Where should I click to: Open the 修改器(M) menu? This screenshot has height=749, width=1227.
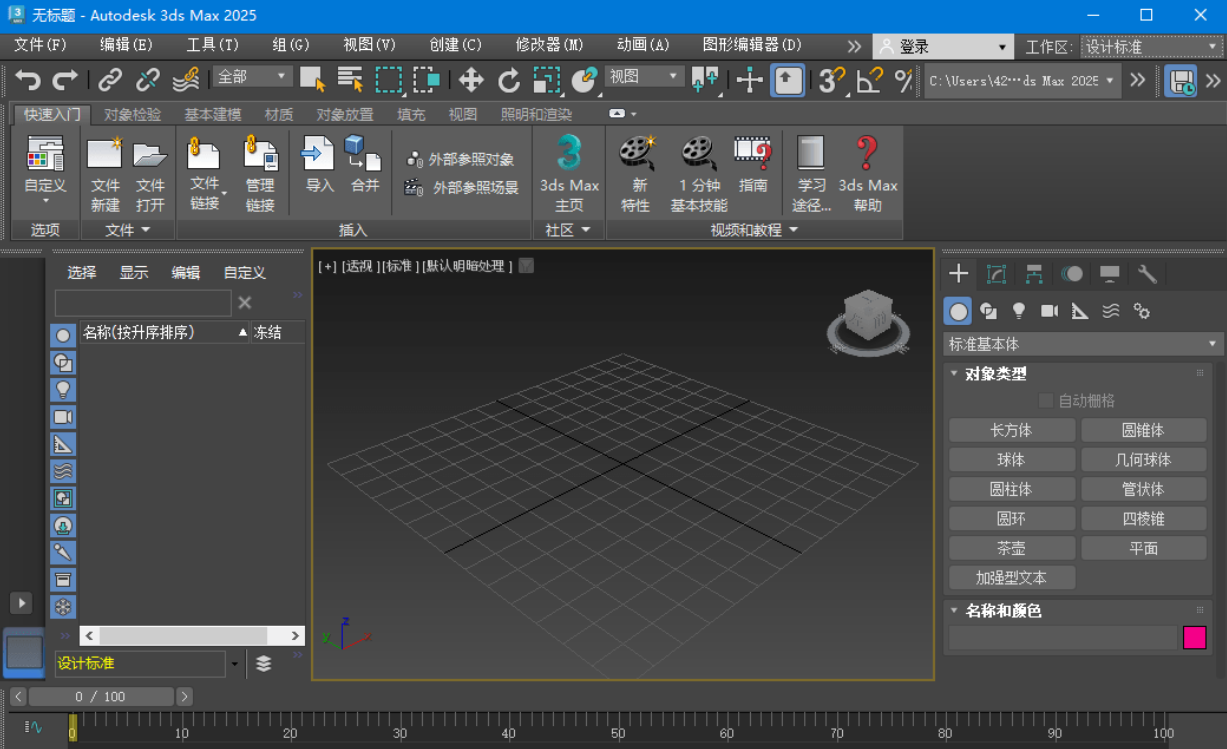[549, 45]
